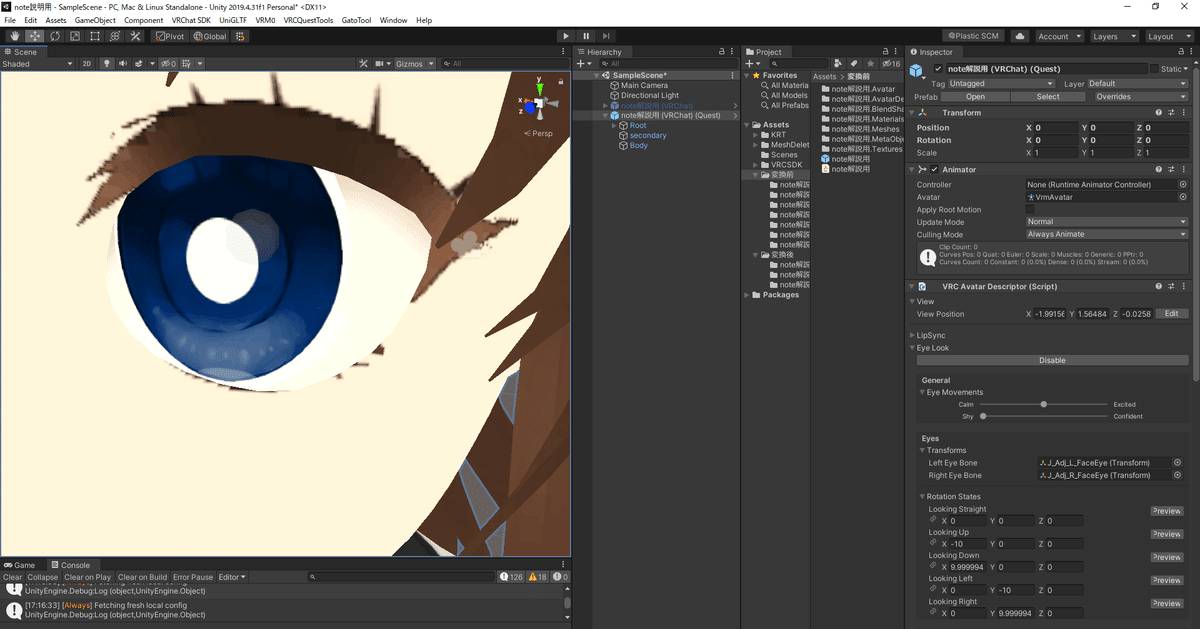The image size is (1200, 629).
Task: Open the custom editor tools
Action: pos(135,36)
